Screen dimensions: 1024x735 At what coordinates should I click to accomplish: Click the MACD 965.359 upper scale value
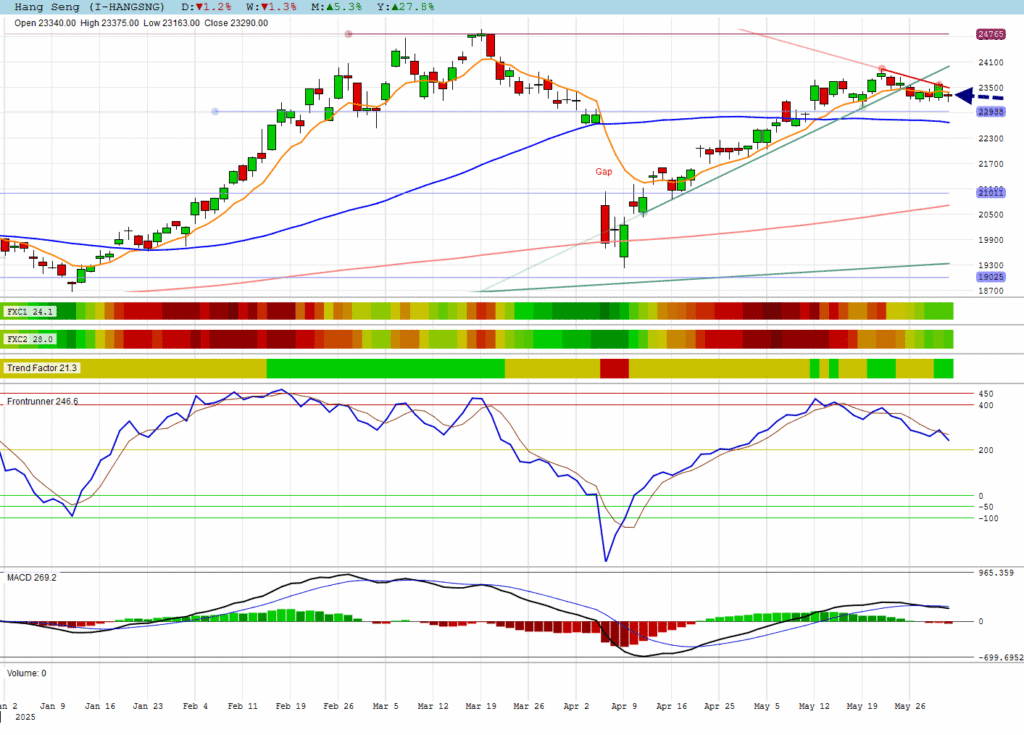(x=996, y=573)
